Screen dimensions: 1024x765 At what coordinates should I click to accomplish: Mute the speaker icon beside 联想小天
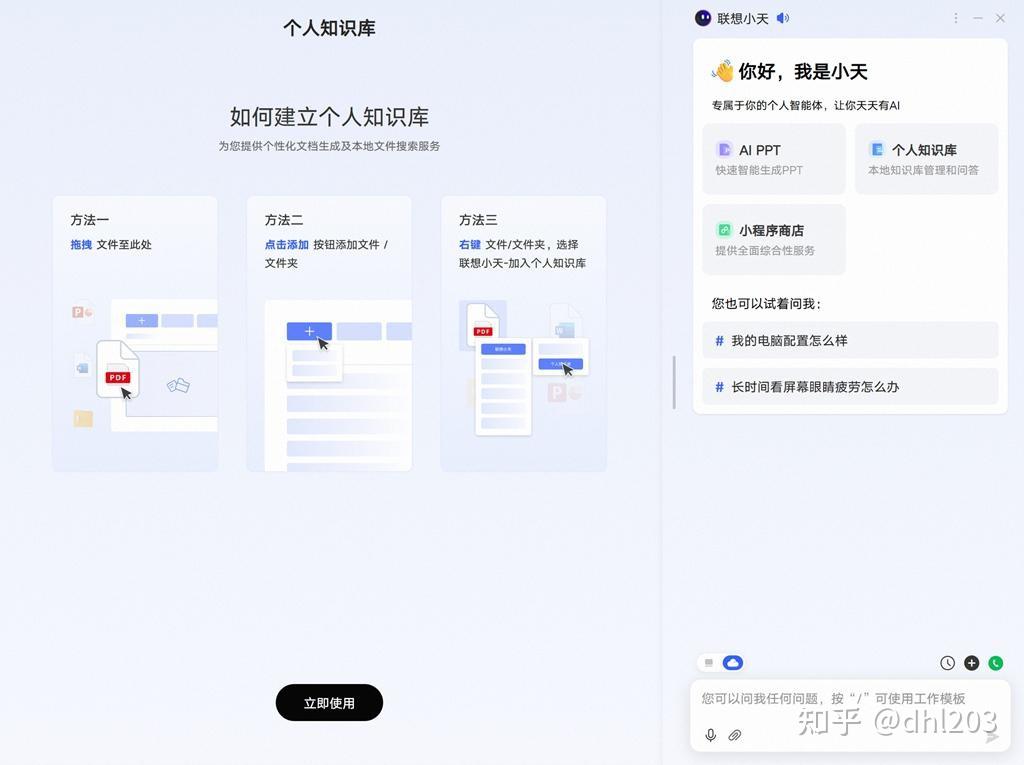click(x=782, y=18)
